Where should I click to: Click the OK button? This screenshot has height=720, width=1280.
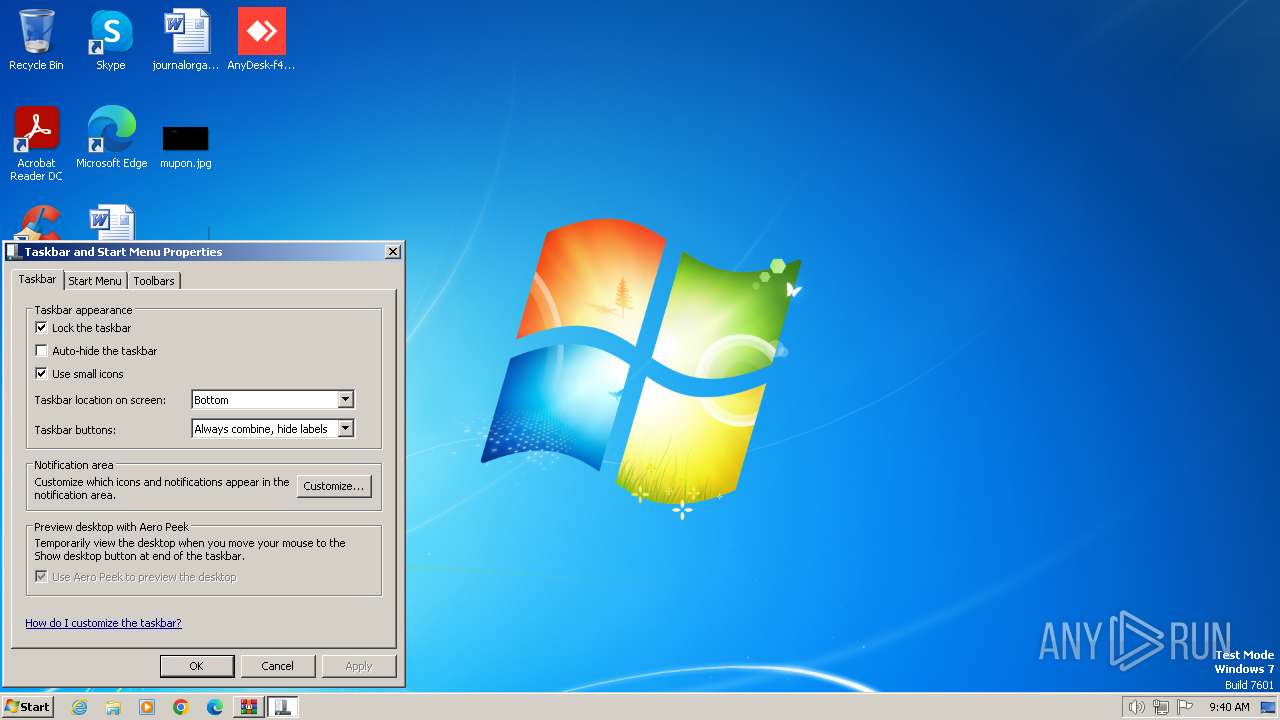(197, 666)
